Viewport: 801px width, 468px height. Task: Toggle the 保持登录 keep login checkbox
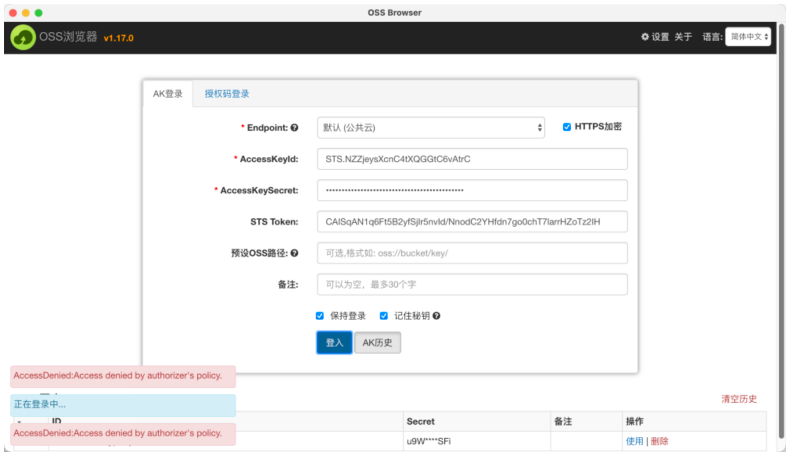point(320,316)
